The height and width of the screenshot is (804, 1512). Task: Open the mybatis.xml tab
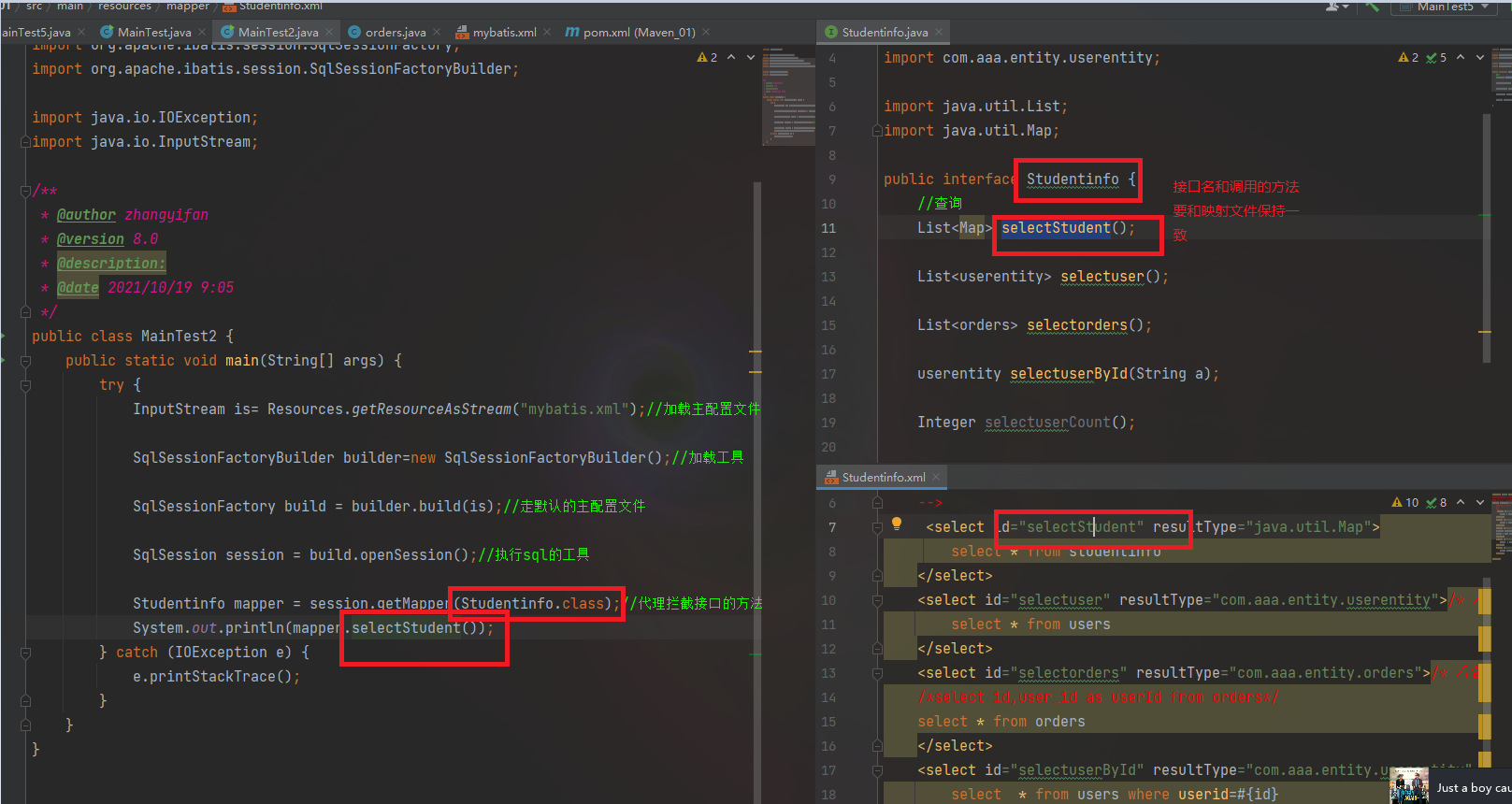point(505,32)
